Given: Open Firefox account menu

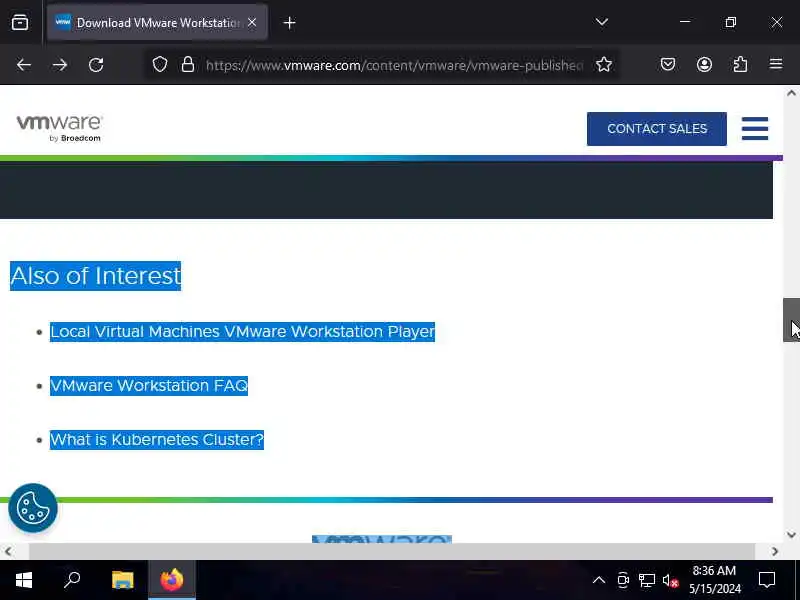Looking at the screenshot, I should click(x=705, y=64).
